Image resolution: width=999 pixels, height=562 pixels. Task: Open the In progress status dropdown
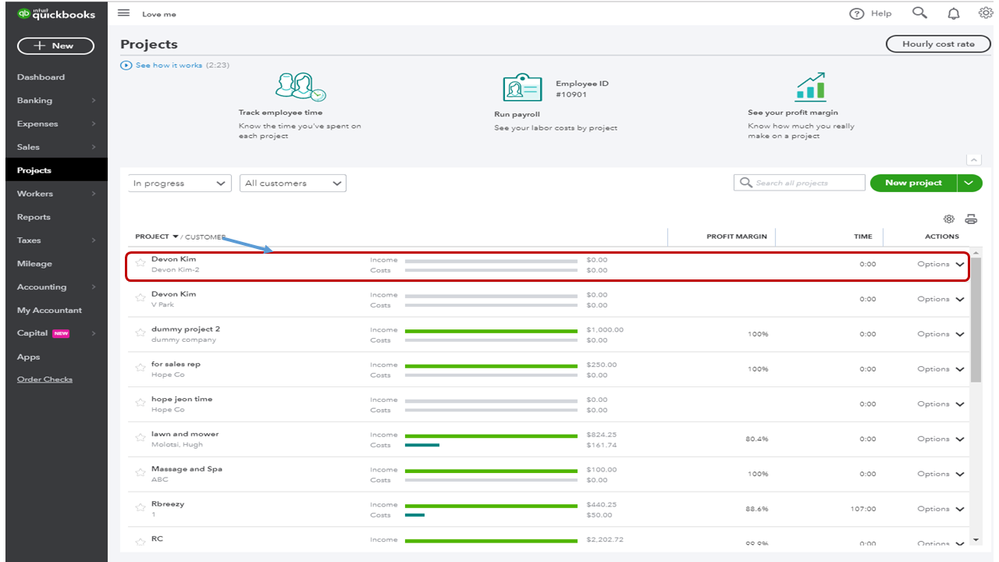[180, 183]
